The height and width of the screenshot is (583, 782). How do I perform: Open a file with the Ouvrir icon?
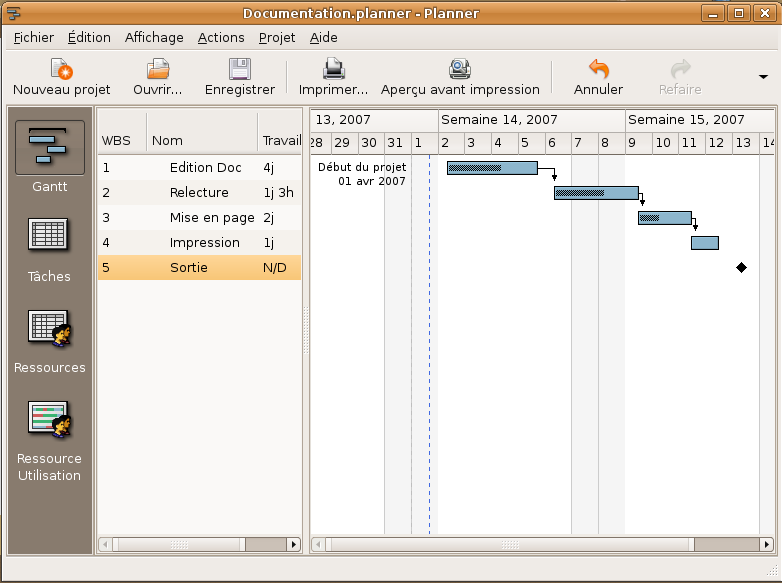pos(158,70)
